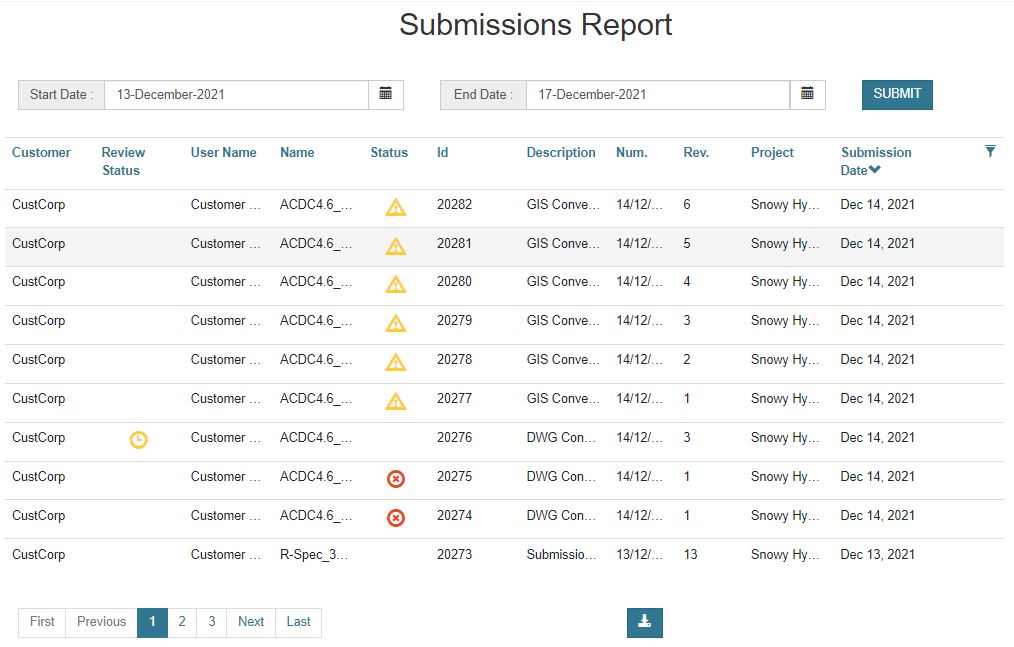Open the Start Date calendar picker
Viewport: 1014px width, 647px height.
coord(386,94)
